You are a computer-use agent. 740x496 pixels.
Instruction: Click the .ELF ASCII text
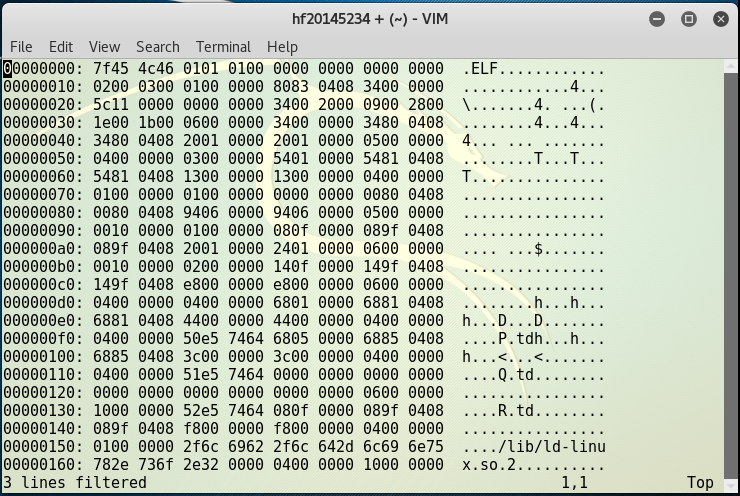(480, 68)
